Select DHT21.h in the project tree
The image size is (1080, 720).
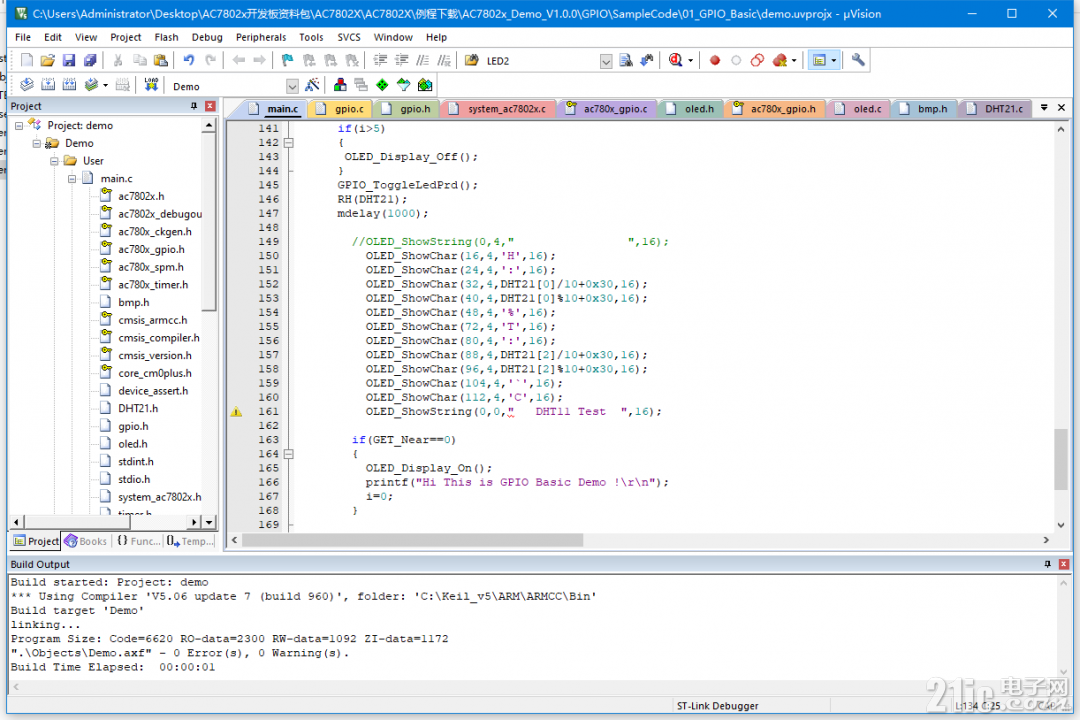(137, 409)
